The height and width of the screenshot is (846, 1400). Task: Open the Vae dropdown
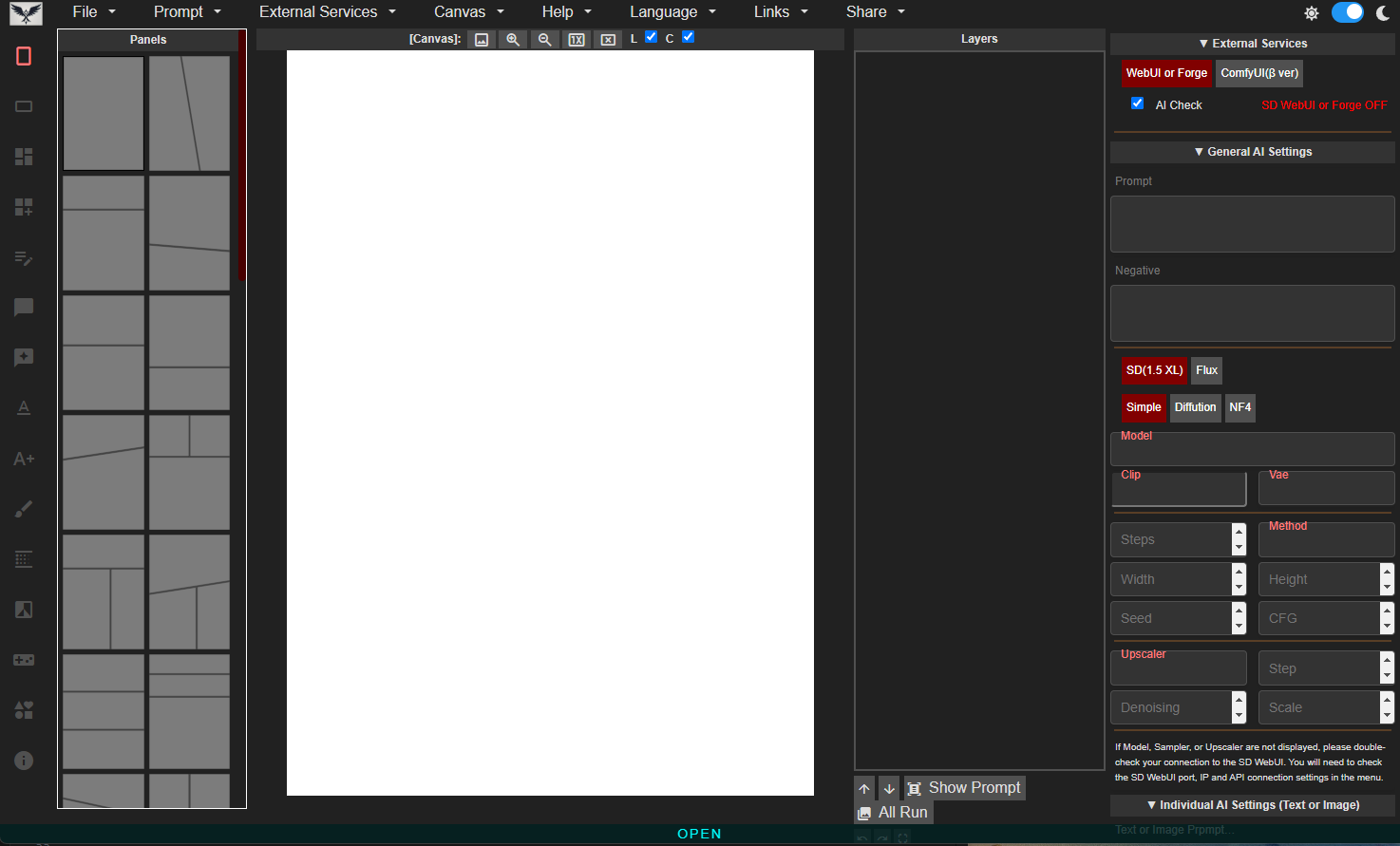pos(1327,488)
